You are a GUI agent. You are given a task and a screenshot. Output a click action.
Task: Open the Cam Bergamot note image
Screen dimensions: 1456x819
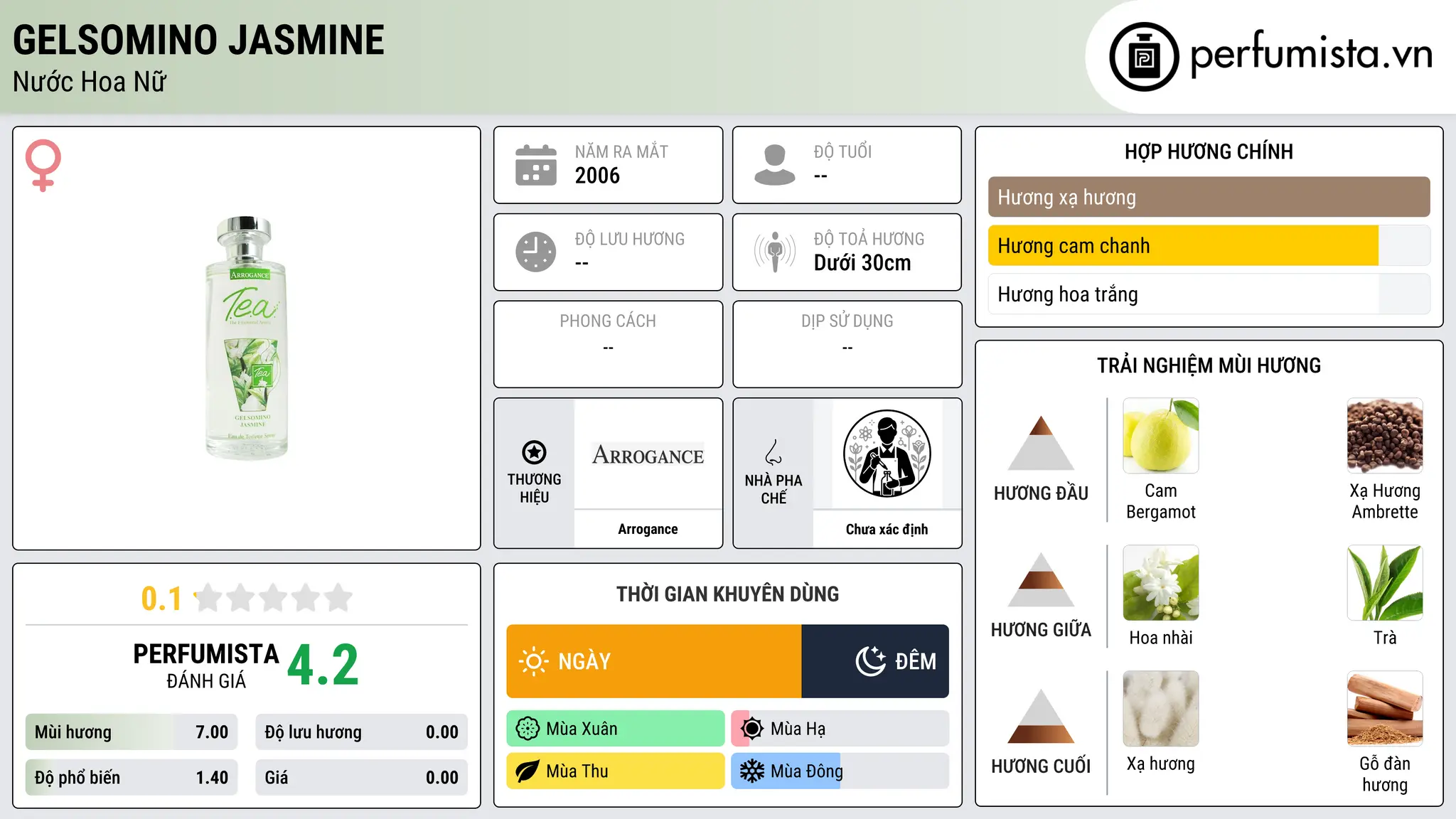(x=1161, y=436)
